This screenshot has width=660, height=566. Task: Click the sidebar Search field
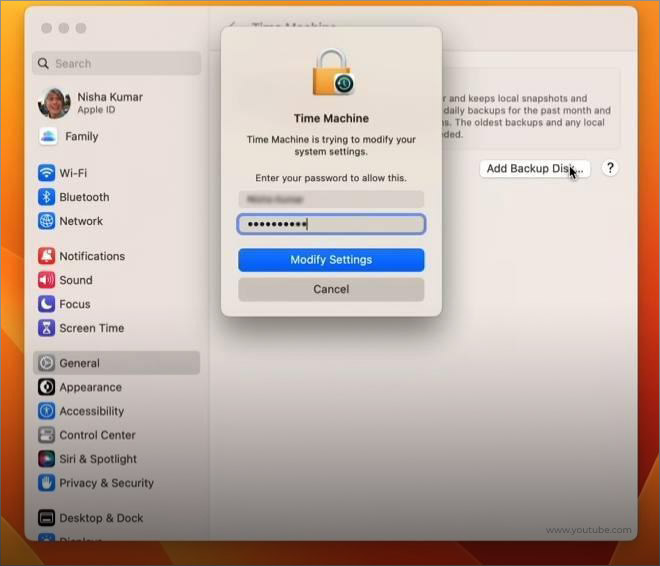(117, 64)
